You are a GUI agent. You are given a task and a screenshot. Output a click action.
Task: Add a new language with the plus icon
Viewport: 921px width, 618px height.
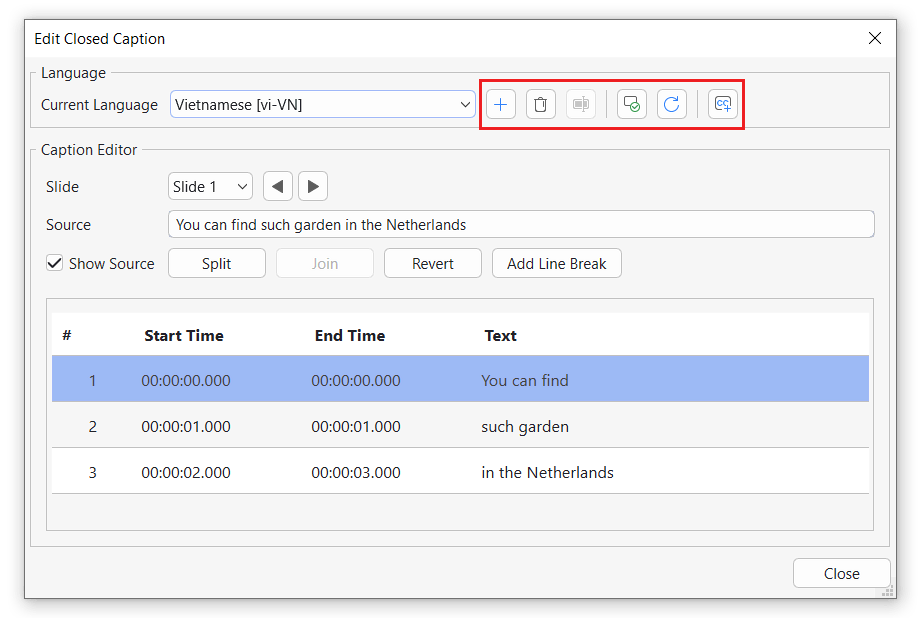pyautogui.click(x=500, y=103)
